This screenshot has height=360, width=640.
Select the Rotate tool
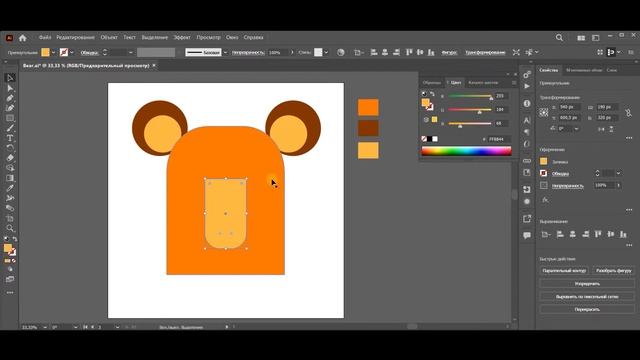click(x=10, y=148)
